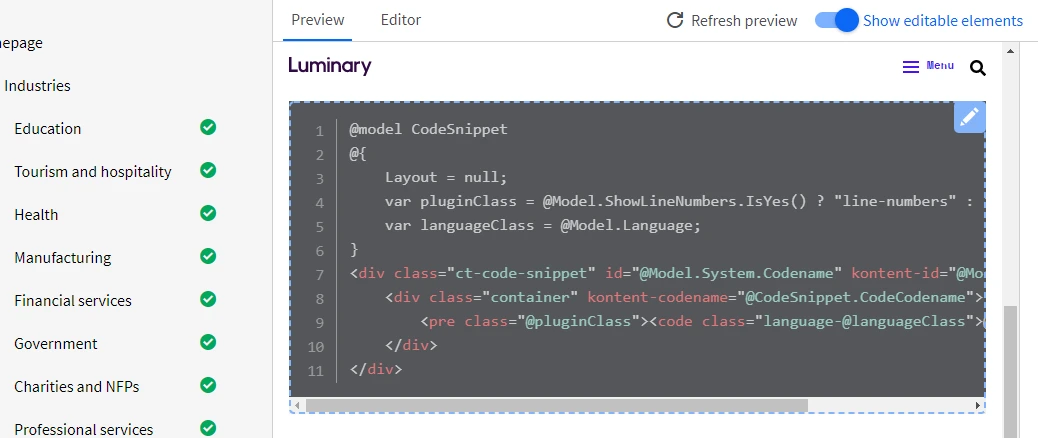Select Industries in the content tree
The height and width of the screenshot is (438, 1038).
(x=37, y=85)
